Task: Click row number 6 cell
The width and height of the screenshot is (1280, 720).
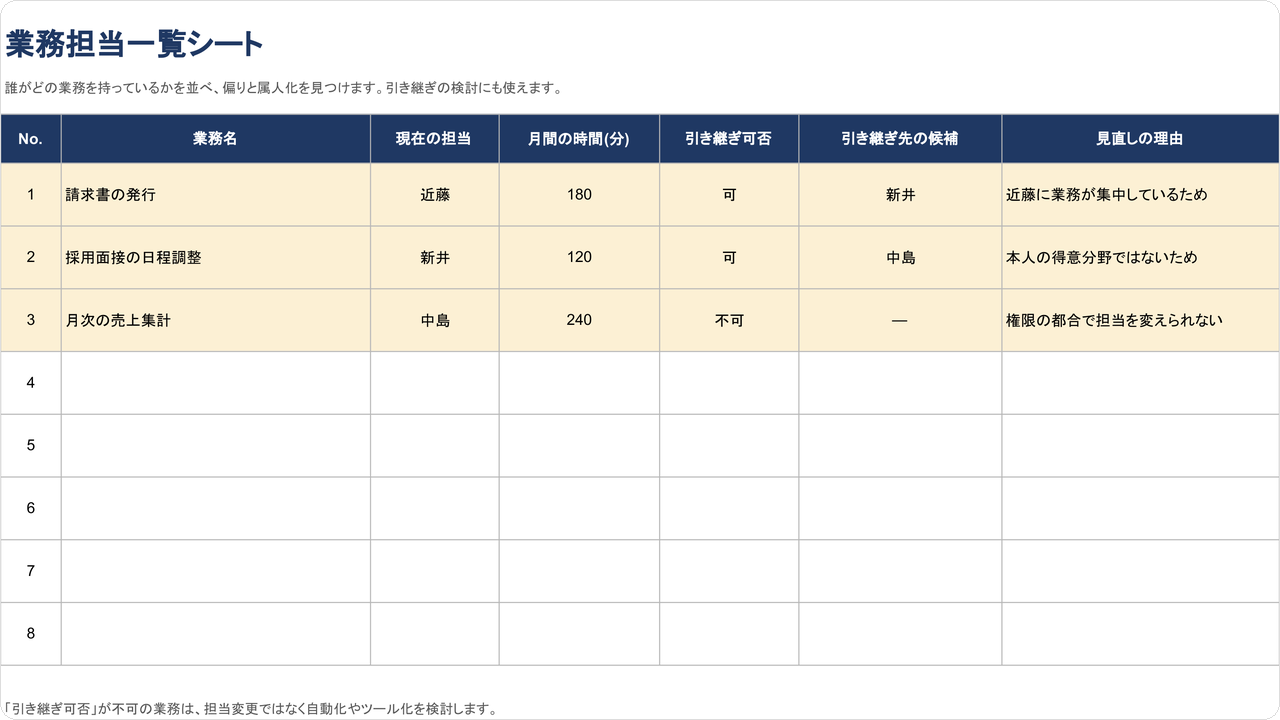Action: point(31,508)
